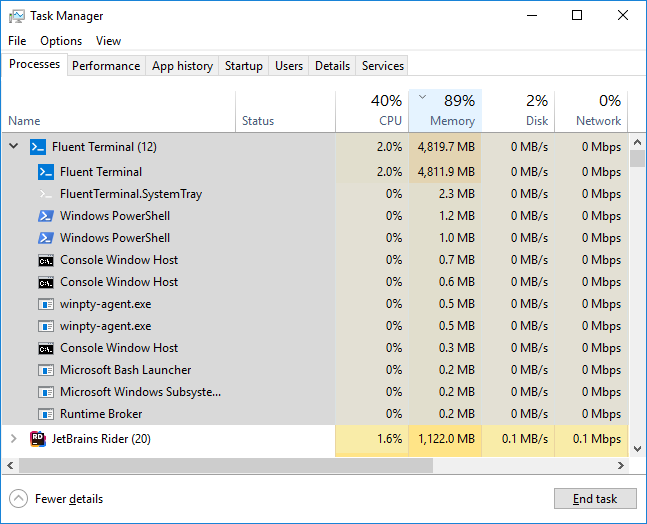Open the Startup tab
Viewport: 647px width, 524px height.
[243, 66]
